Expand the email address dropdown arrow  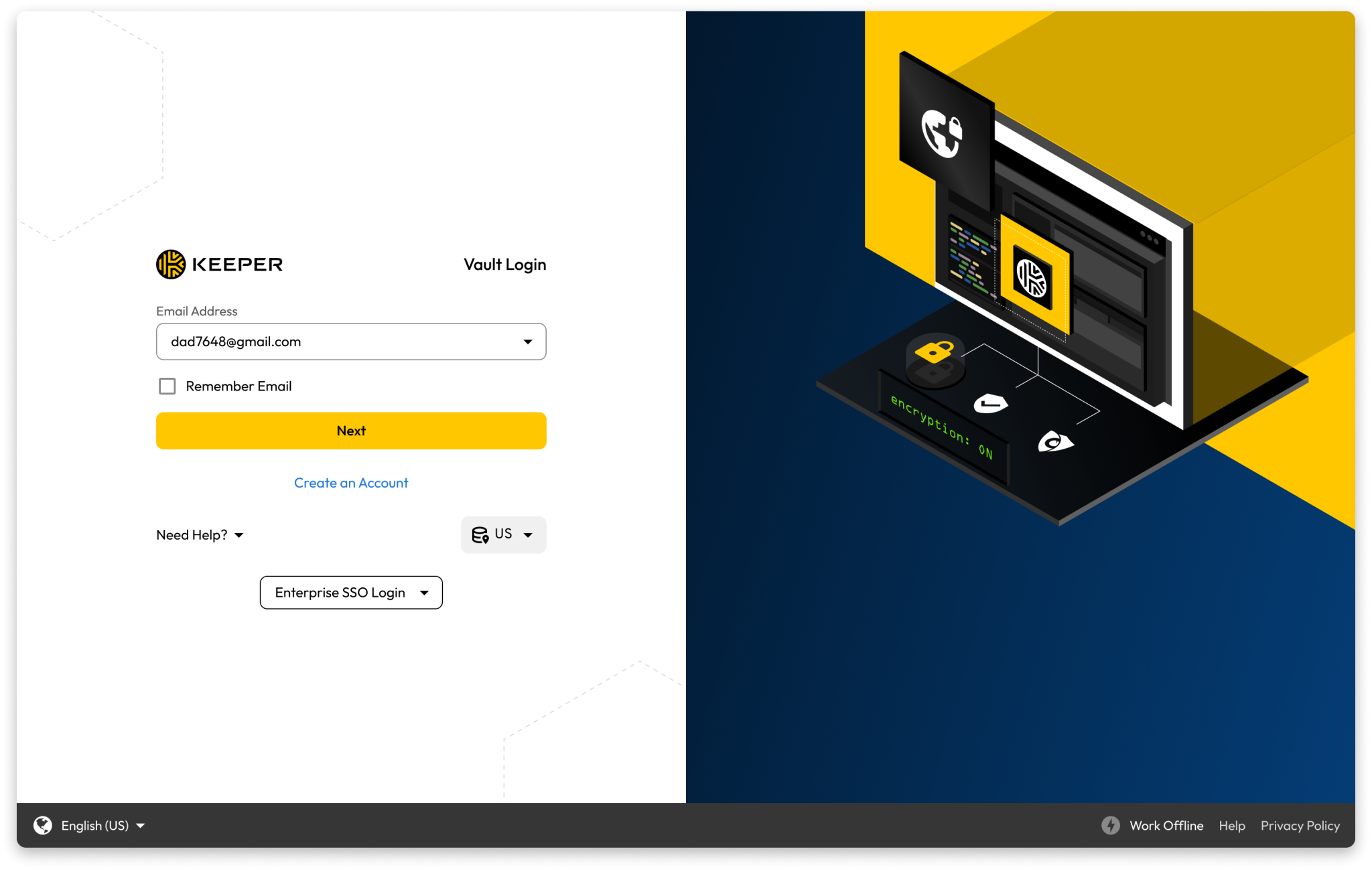[x=528, y=342]
